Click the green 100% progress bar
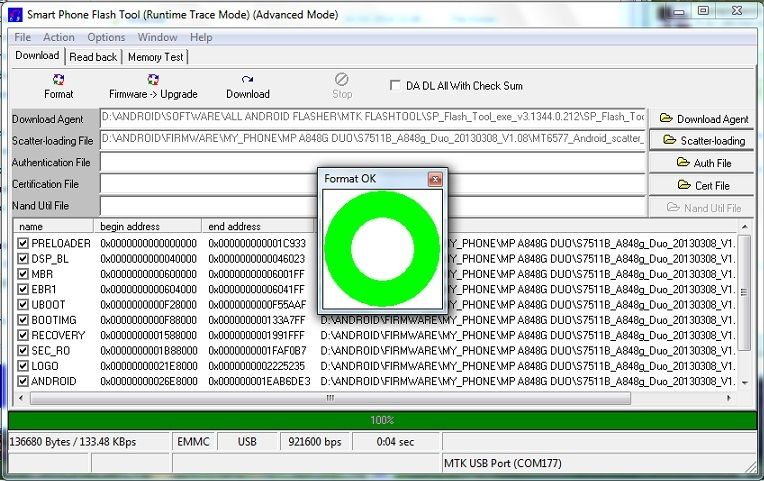The height and width of the screenshot is (481, 764). pyautogui.click(x=382, y=420)
